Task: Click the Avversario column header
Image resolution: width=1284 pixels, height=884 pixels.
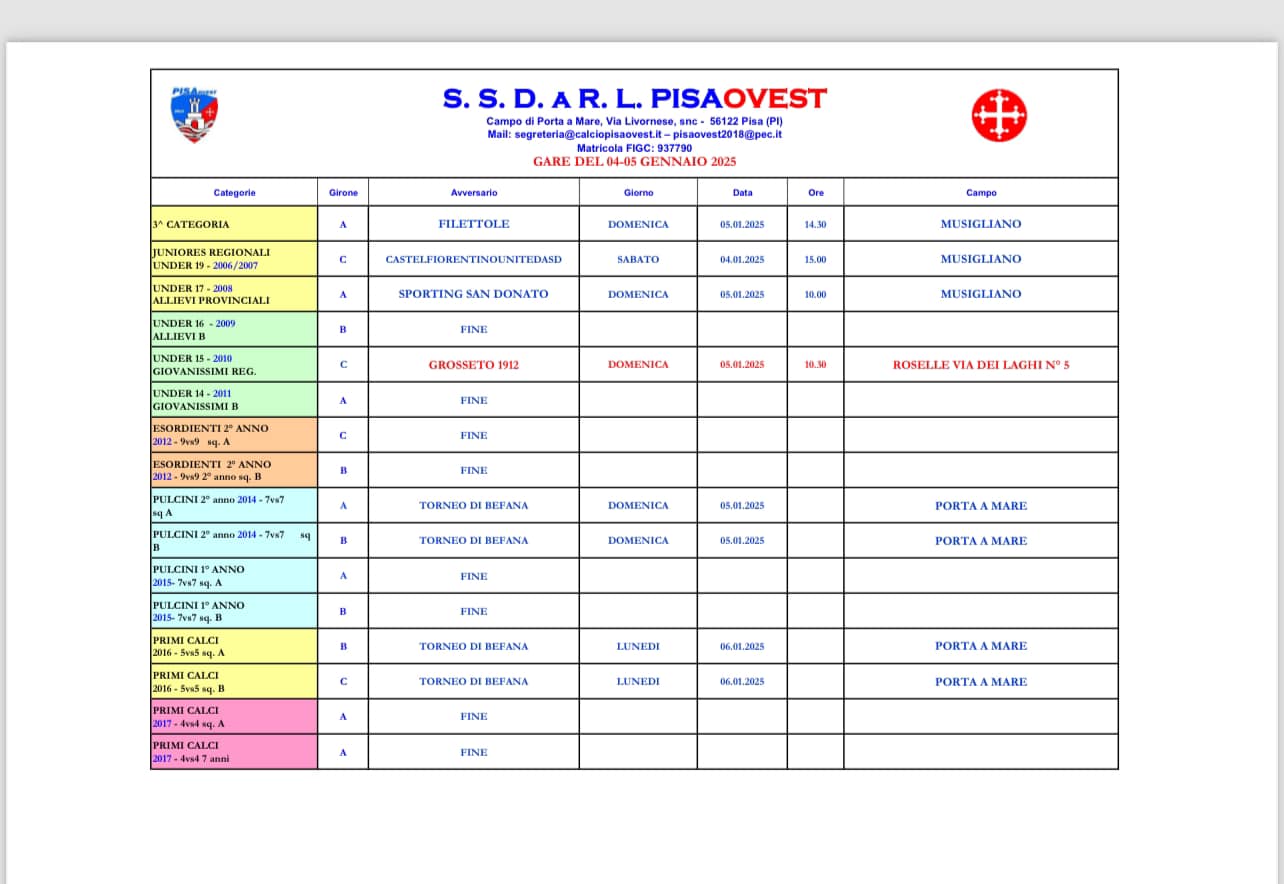Action: point(474,192)
